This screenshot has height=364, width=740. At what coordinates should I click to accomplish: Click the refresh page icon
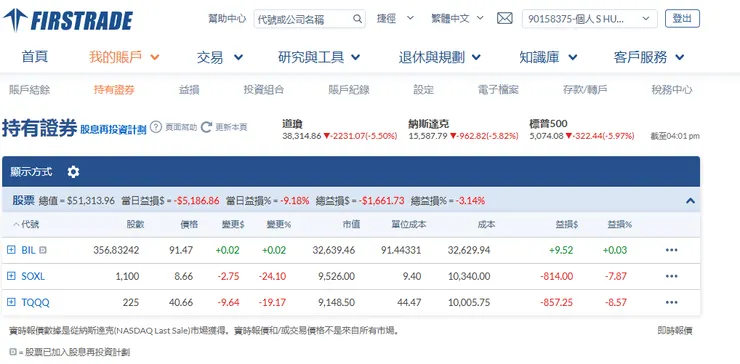coord(206,127)
